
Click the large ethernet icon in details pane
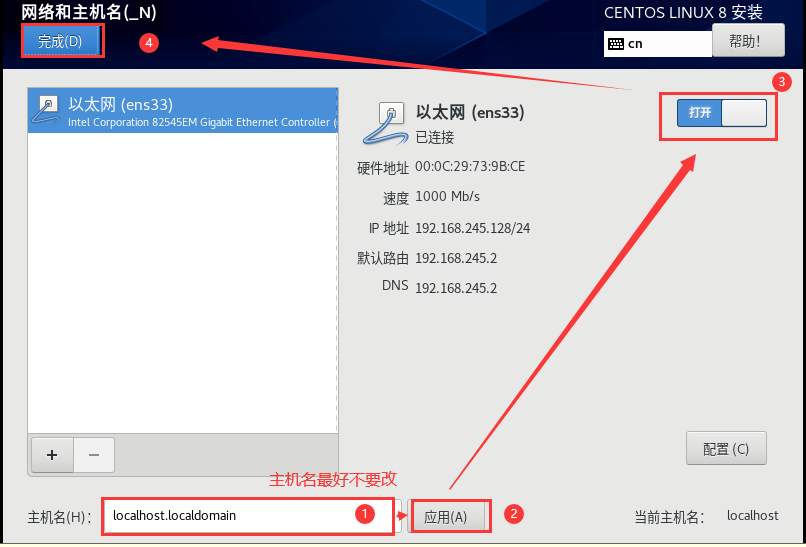[x=386, y=124]
